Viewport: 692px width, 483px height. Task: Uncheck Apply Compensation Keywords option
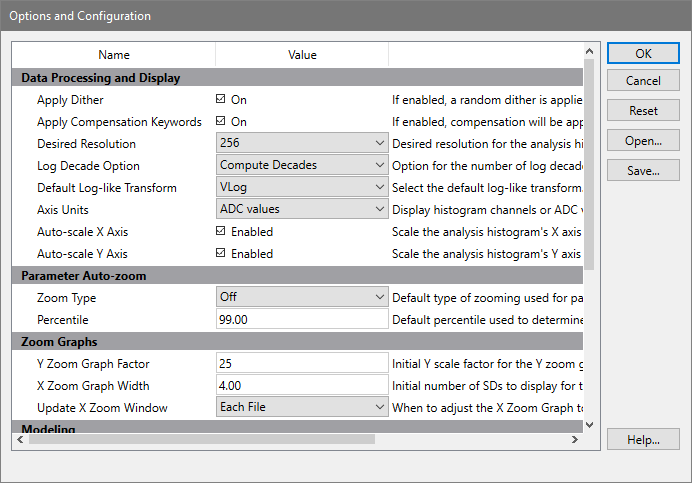(x=221, y=122)
